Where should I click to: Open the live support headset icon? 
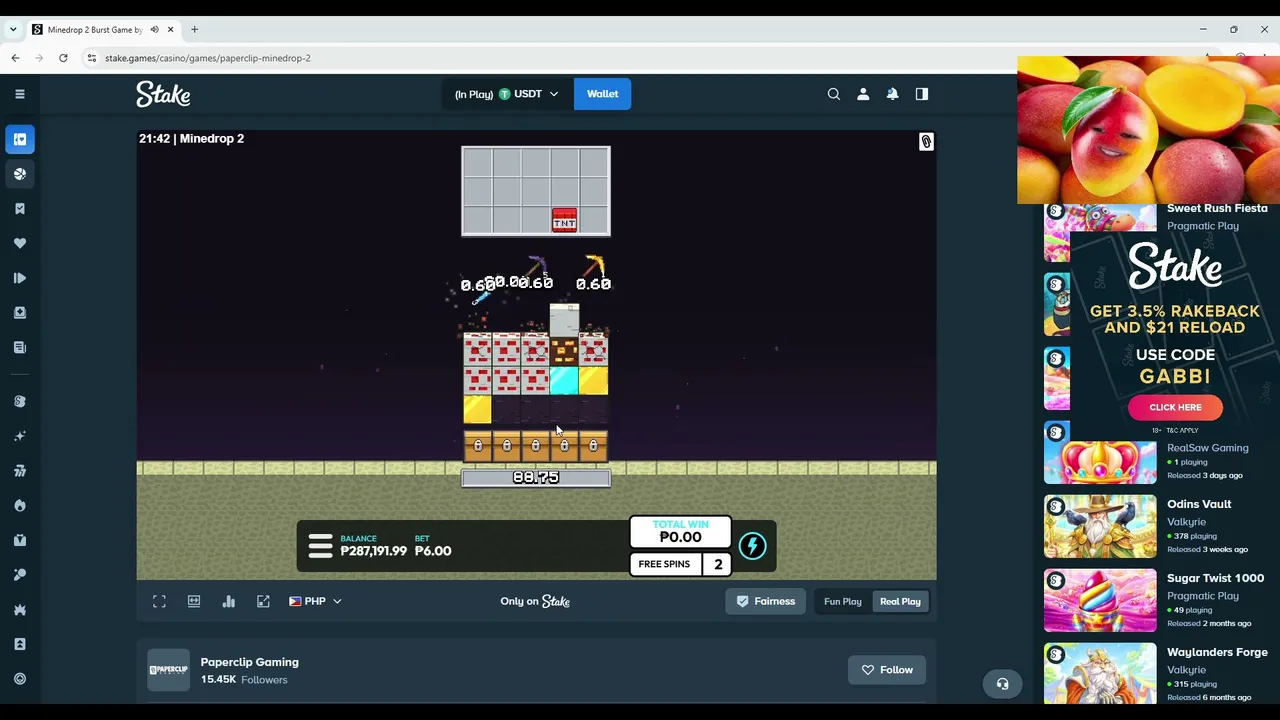(1002, 684)
